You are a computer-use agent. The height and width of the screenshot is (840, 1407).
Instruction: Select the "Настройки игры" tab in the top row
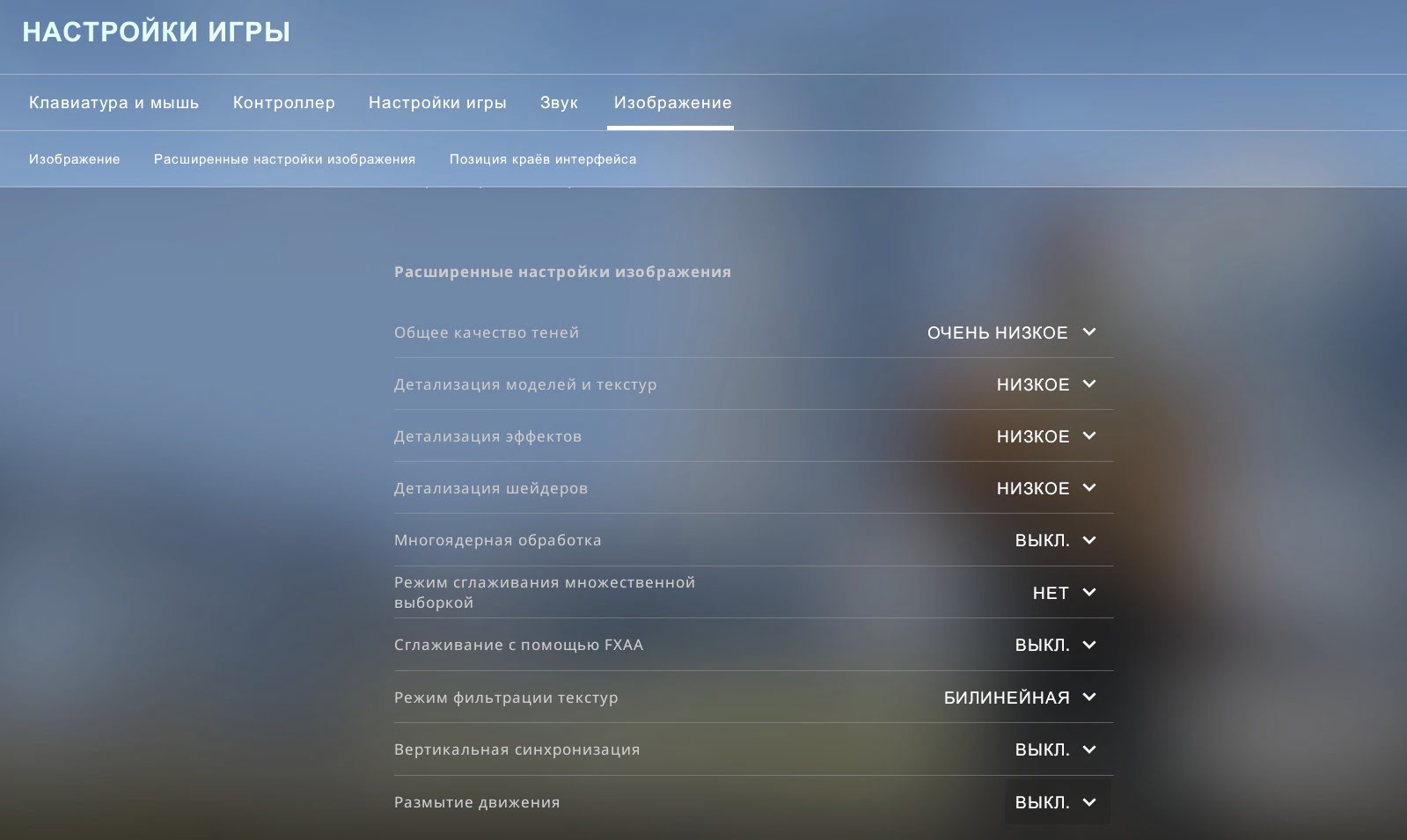pos(437,103)
